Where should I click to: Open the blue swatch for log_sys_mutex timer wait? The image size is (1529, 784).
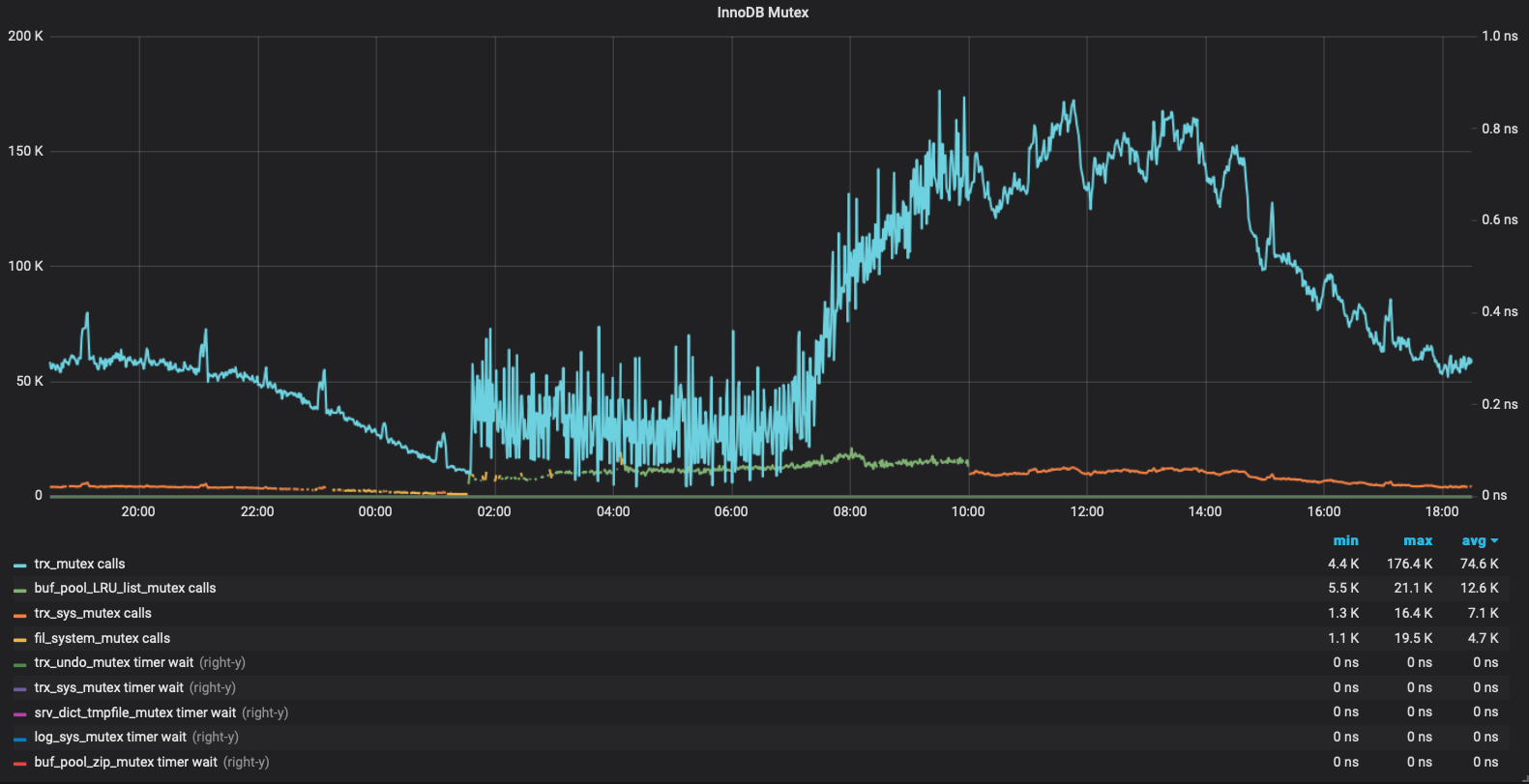[x=20, y=738]
